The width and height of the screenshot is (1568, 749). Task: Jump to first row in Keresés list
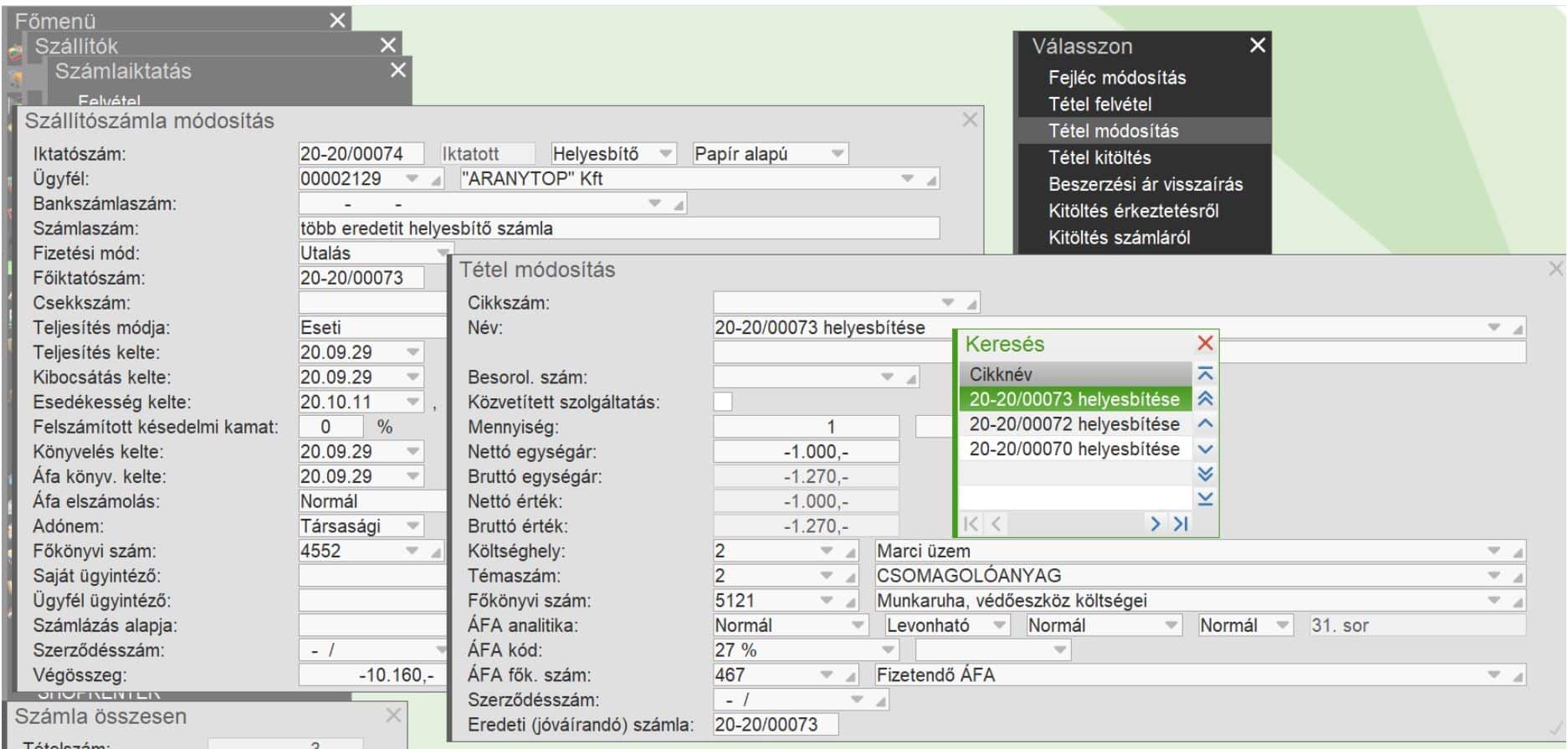[1205, 374]
